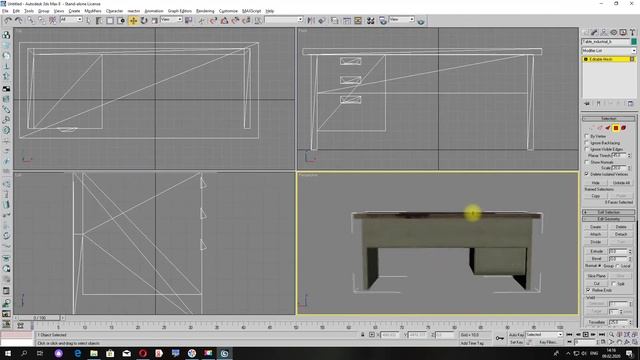Image resolution: width=640 pixels, height=360 pixels.
Task: Click the Bevel button
Action: pos(596,259)
